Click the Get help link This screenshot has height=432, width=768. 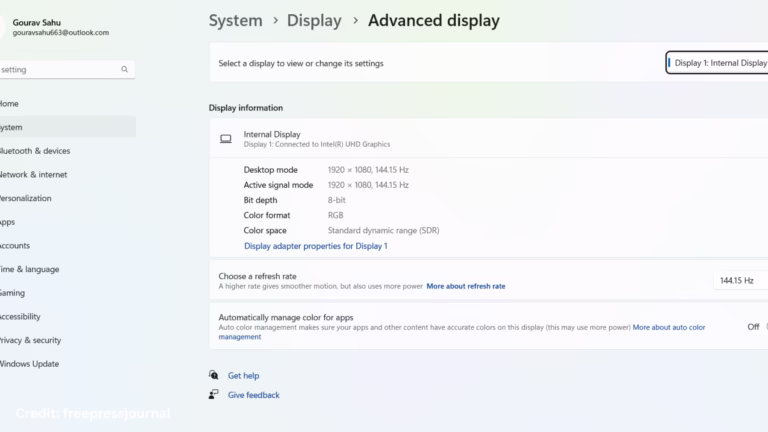coord(243,376)
